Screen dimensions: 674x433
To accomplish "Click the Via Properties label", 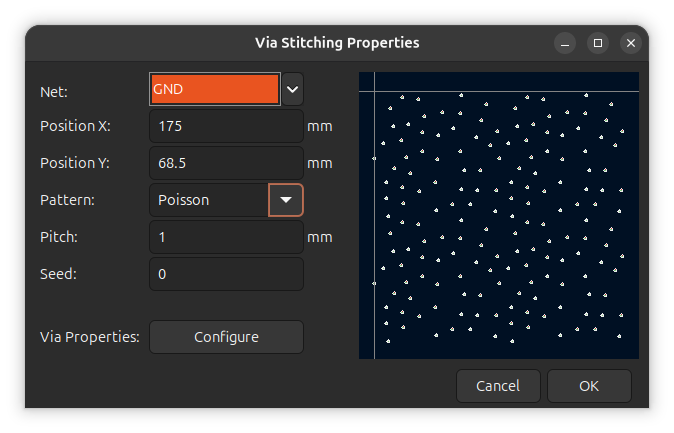I will tap(90, 337).
